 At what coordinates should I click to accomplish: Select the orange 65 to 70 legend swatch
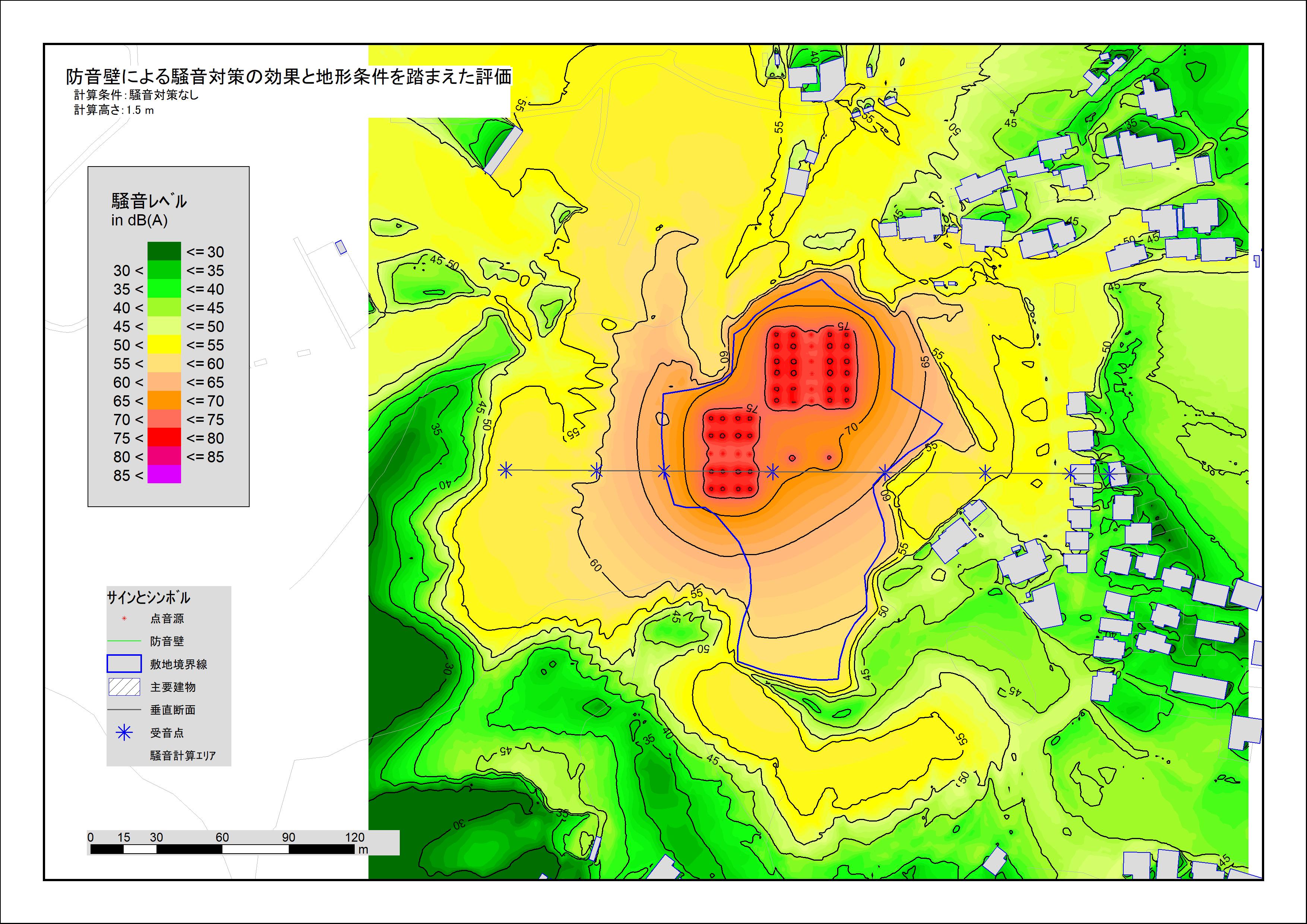tap(164, 400)
